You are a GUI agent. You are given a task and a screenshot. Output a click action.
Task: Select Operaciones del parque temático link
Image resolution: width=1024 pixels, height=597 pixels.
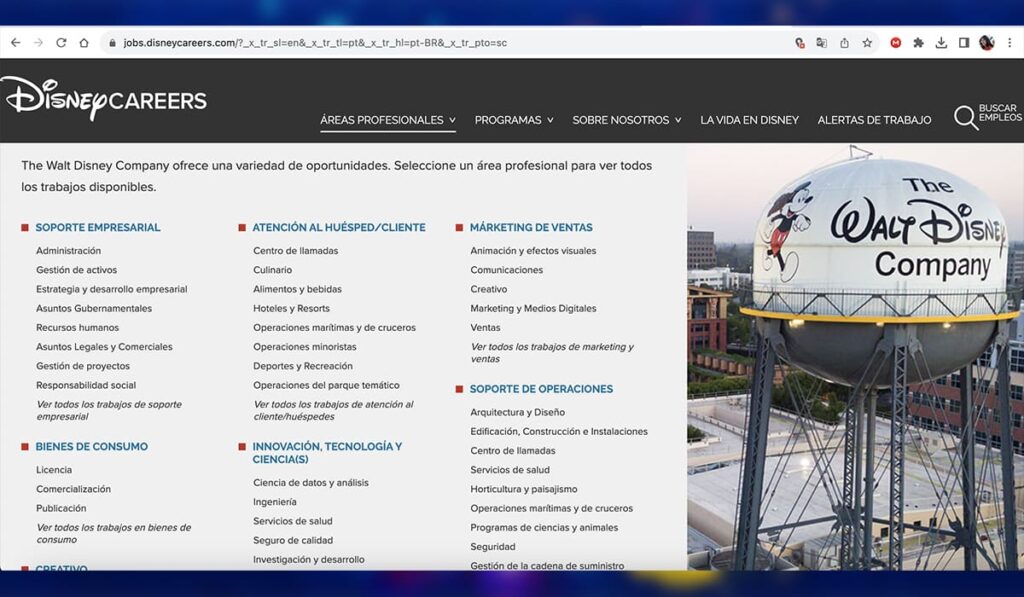327,385
